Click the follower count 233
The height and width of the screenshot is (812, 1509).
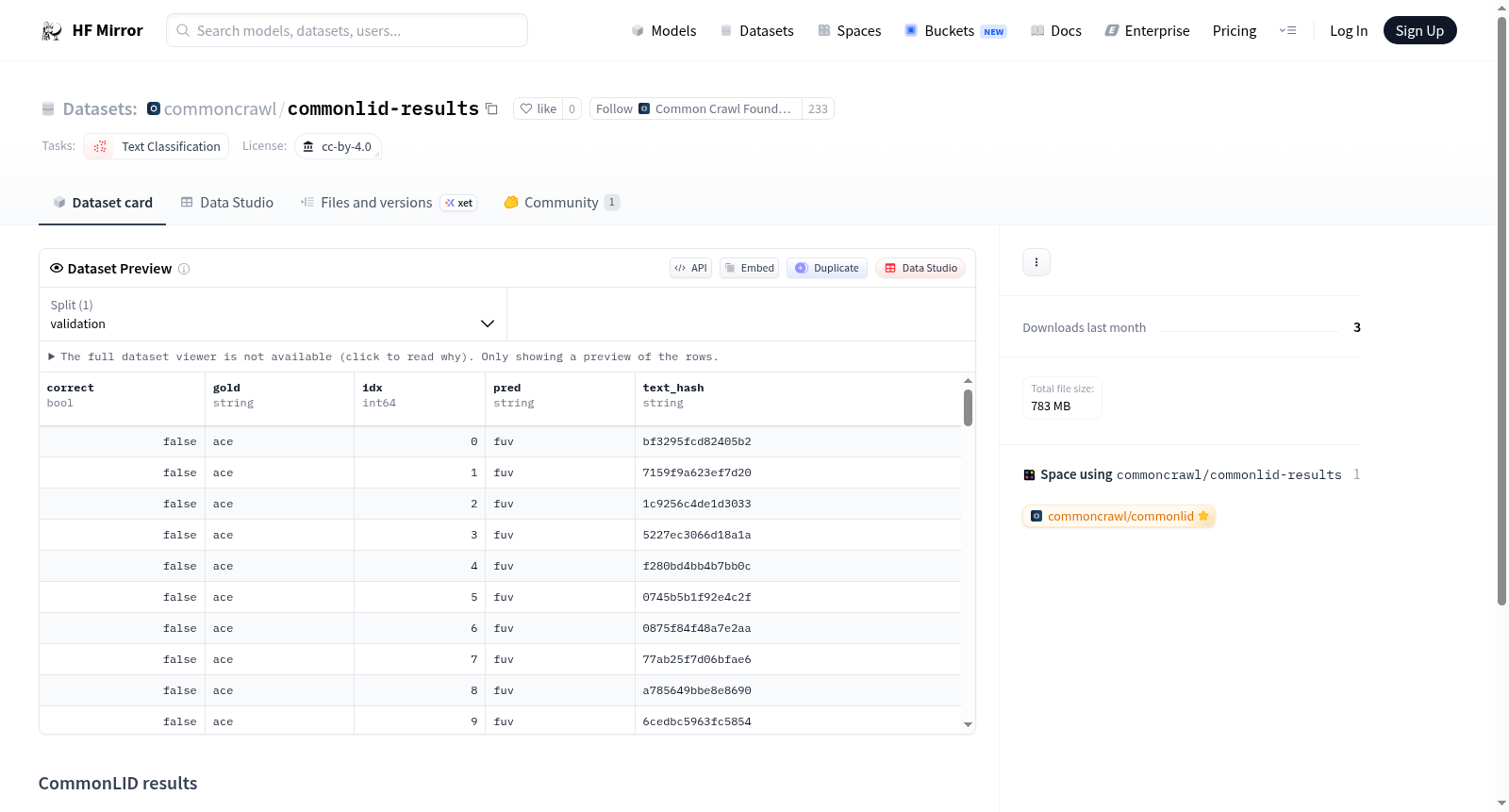click(818, 108)
